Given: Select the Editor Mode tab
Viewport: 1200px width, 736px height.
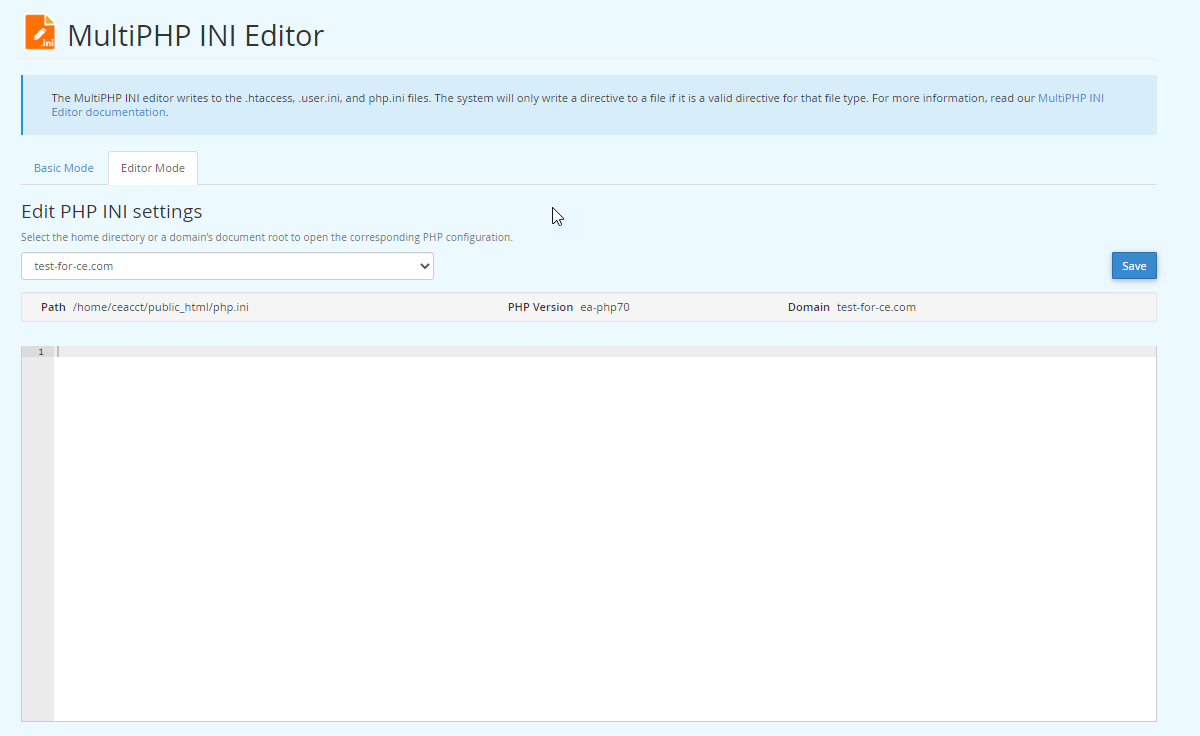Looking at the screenshot, I should click(x=153, y=168).
